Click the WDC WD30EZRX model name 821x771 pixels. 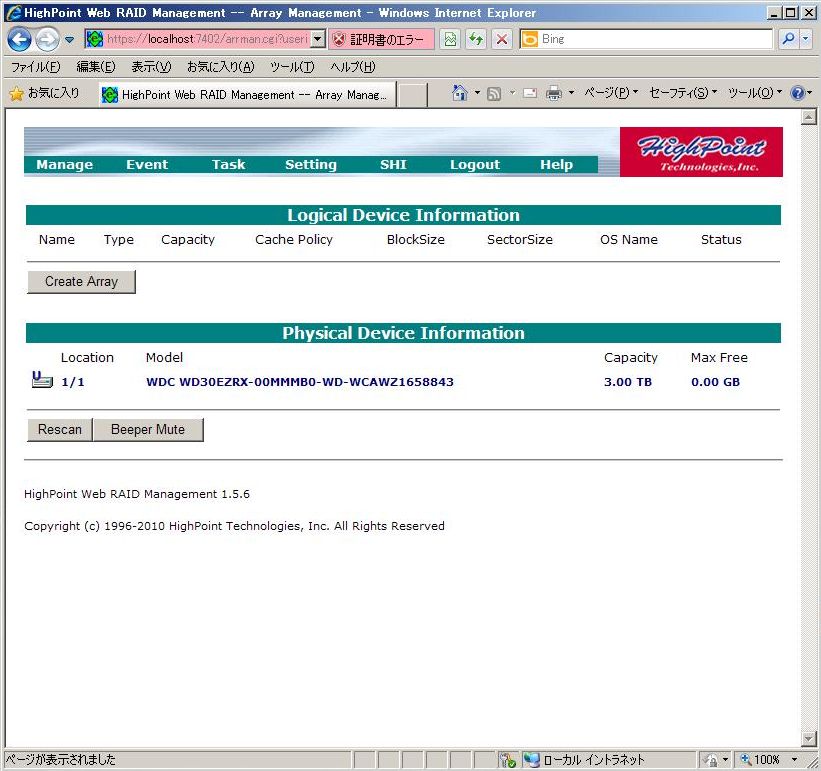(300, 382)
